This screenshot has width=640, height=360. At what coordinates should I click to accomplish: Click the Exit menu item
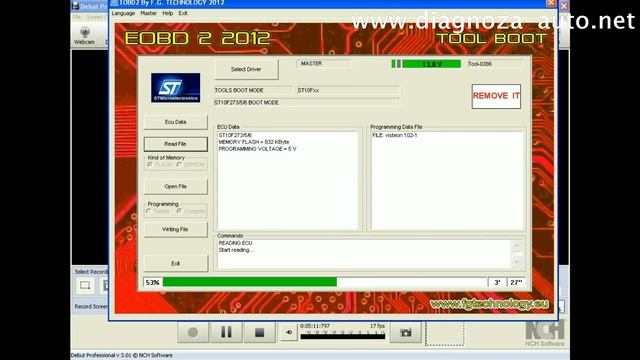pos(183,13)
